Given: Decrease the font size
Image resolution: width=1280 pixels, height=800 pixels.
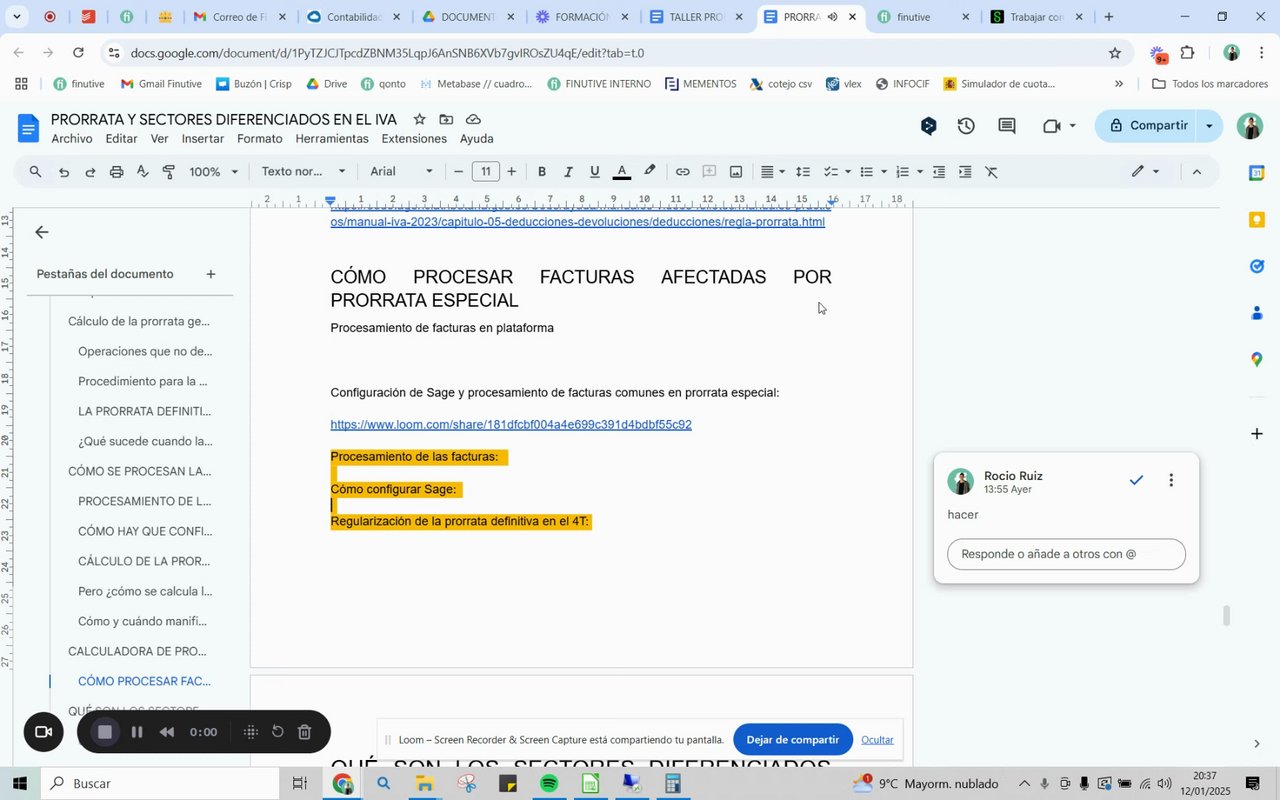Looking at the screenshot, I should coord(459,172).
